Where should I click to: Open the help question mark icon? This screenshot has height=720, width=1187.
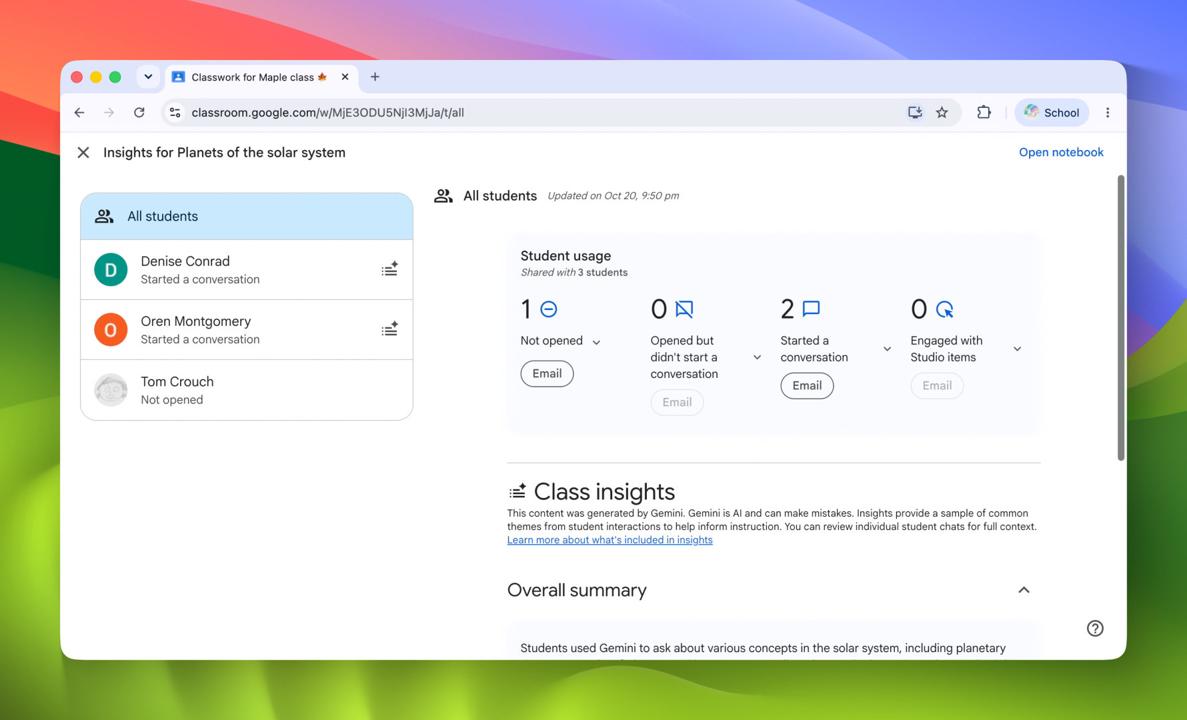click(1095, 628)
